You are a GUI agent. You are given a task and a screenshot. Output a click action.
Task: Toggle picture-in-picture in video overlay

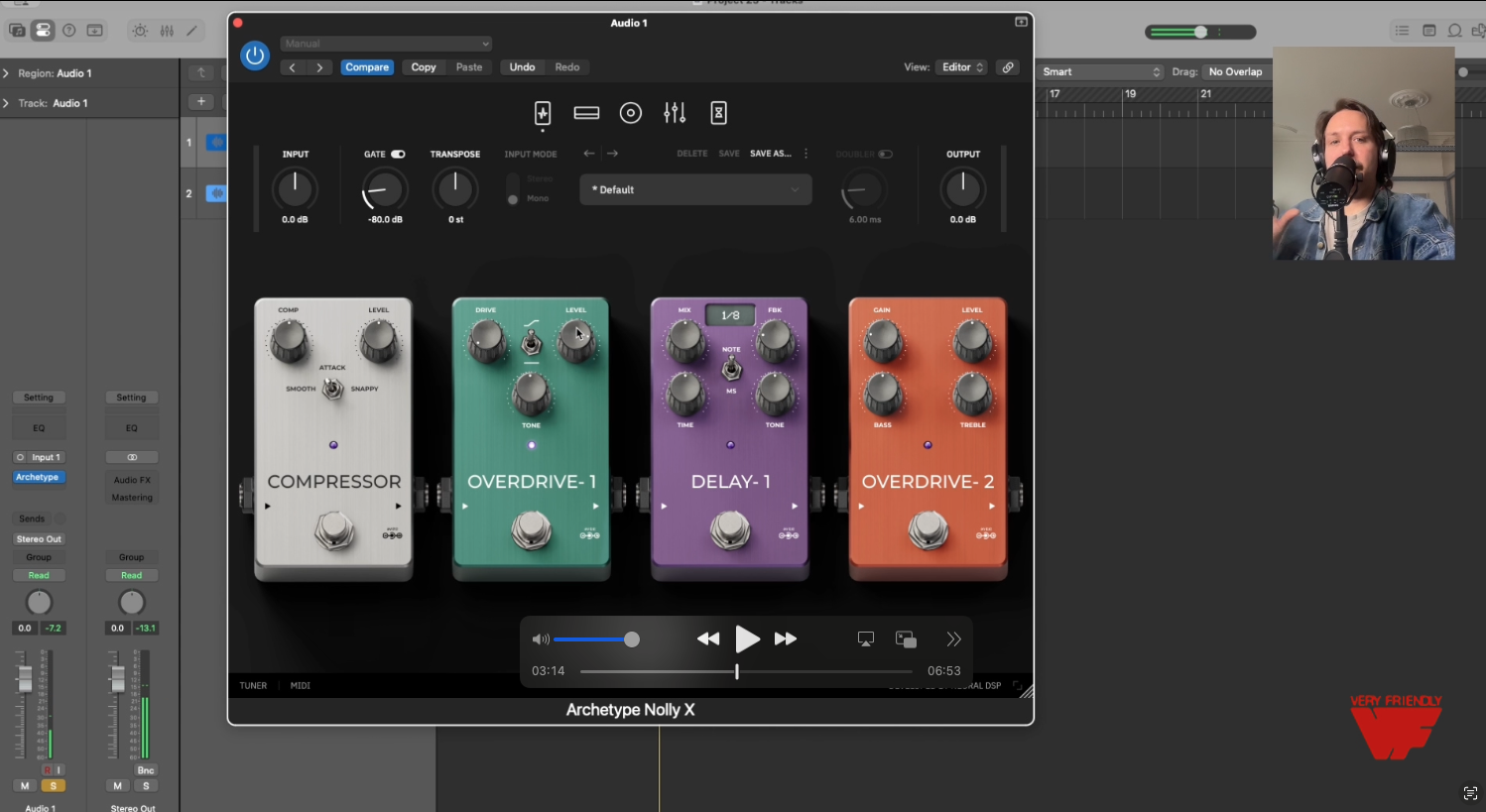tap(906, 639)
